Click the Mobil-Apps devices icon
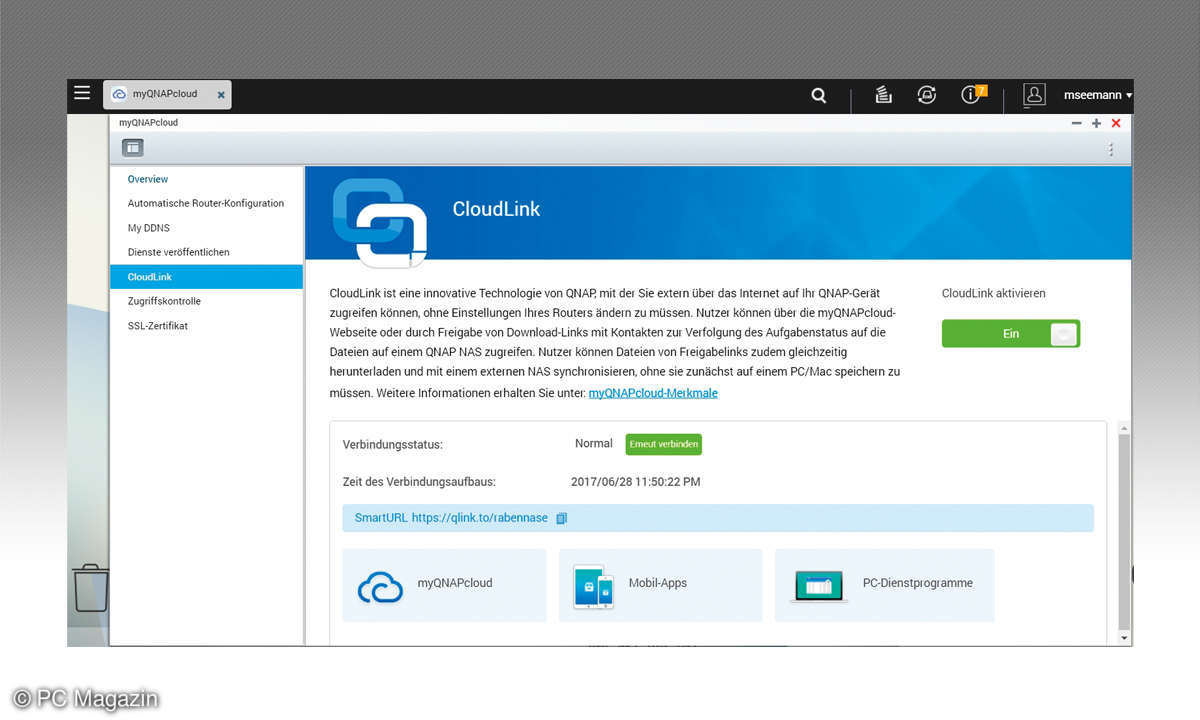Viewport: 1200px width, 720px height. (x=593, y=586)
